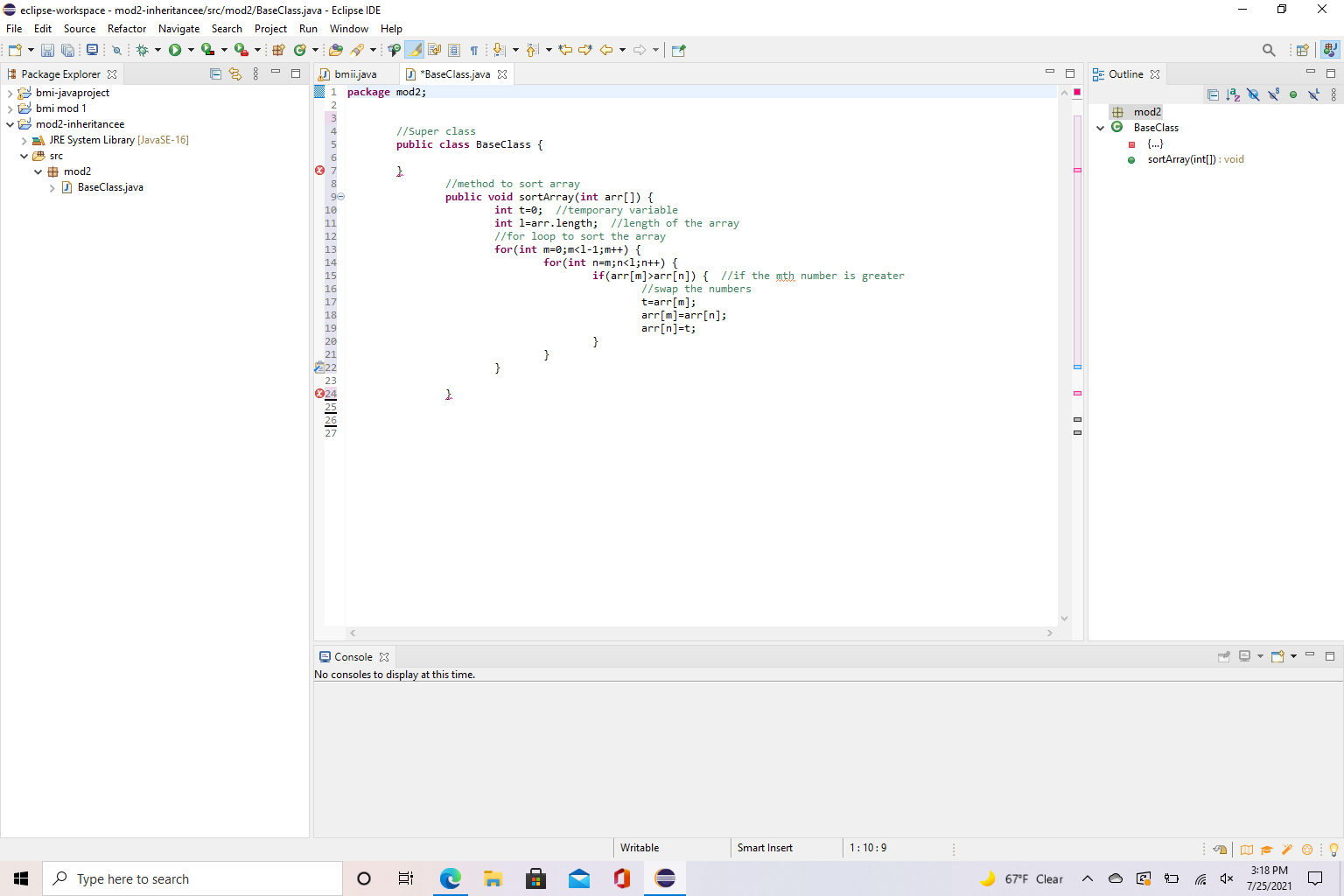This screenshot has height=896, width=1344.
Task: Collapse all items in Package Explorer
Action: tap(215, 74)
